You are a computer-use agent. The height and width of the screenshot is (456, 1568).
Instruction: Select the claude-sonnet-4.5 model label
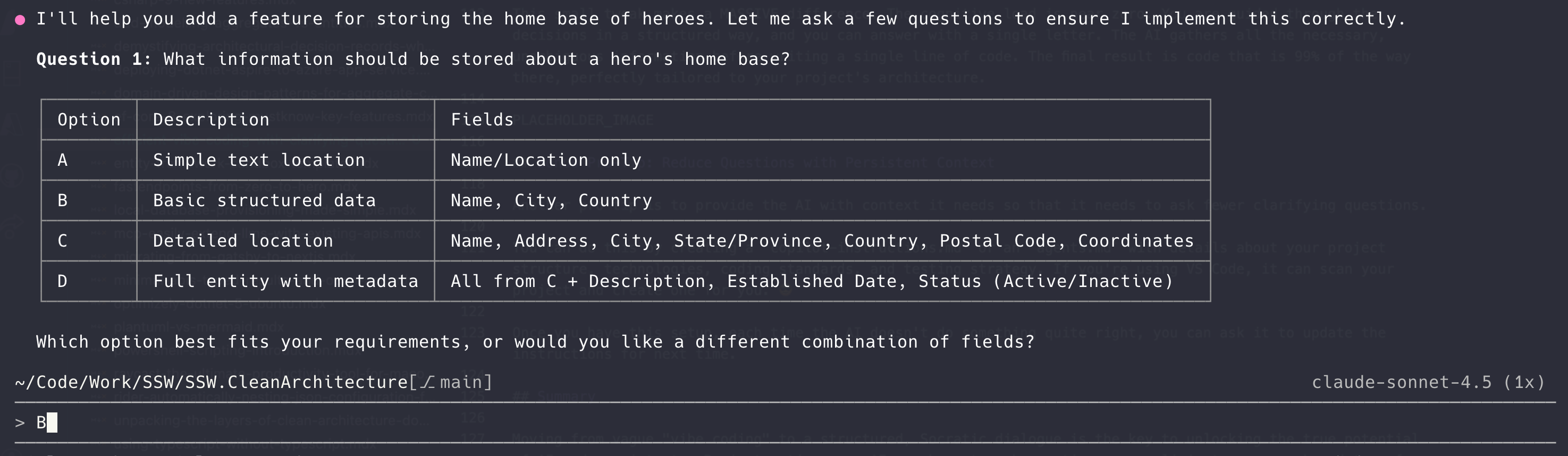click(1401, 382)
